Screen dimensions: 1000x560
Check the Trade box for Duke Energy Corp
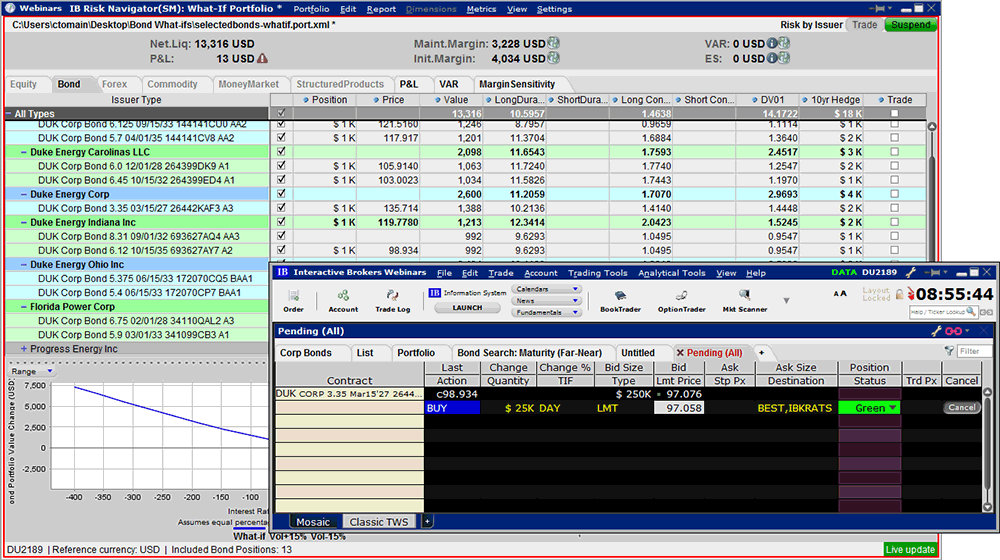(894, 194)
